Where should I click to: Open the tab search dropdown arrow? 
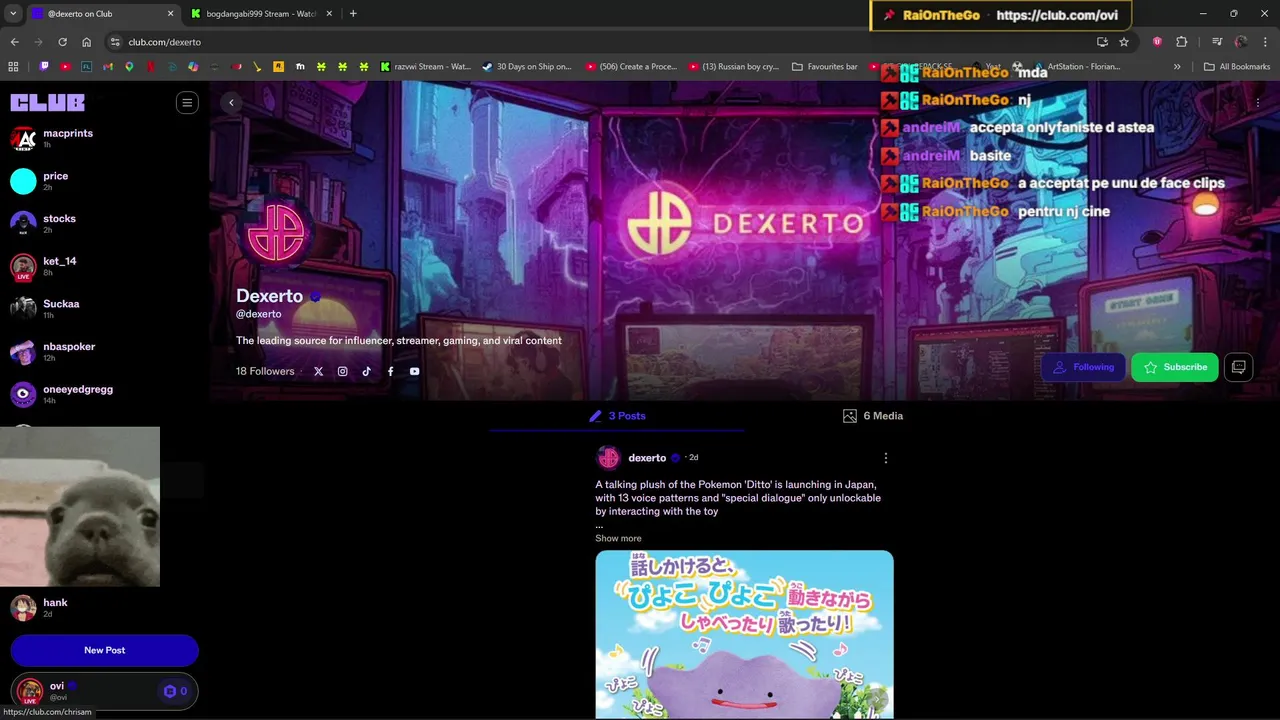click(x=13, y=14)
